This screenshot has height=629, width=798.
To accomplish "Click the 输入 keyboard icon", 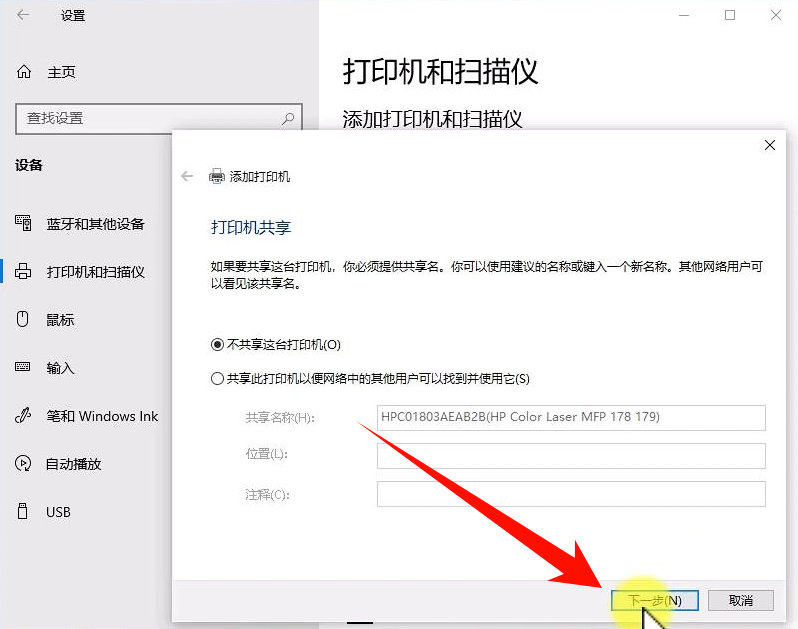I will [x=22, y=367].
